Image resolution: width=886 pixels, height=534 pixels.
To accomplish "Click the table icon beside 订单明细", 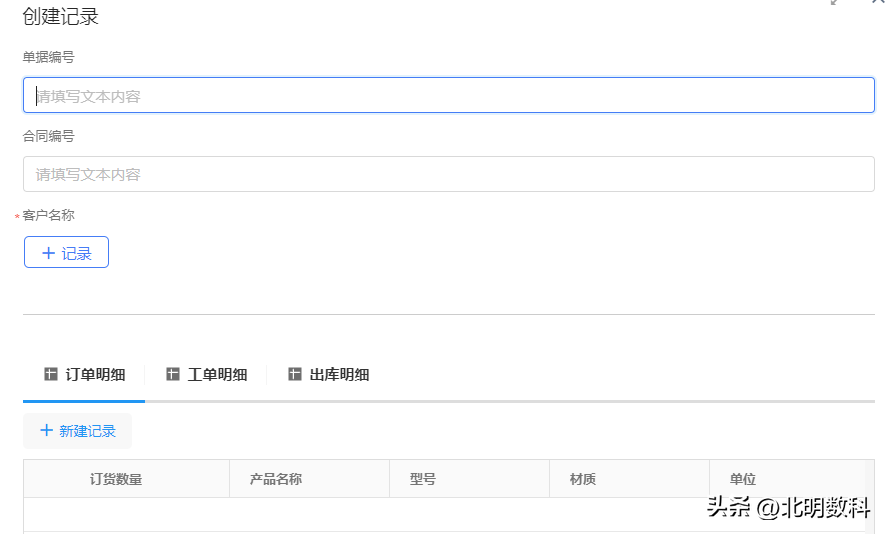I will [51, 375].
